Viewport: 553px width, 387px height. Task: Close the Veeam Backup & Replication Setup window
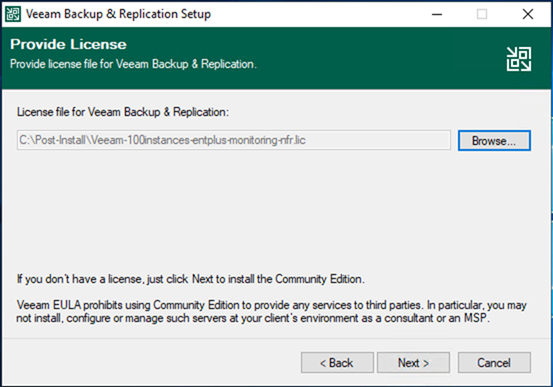pyautogui.click(x=528, y=14)
